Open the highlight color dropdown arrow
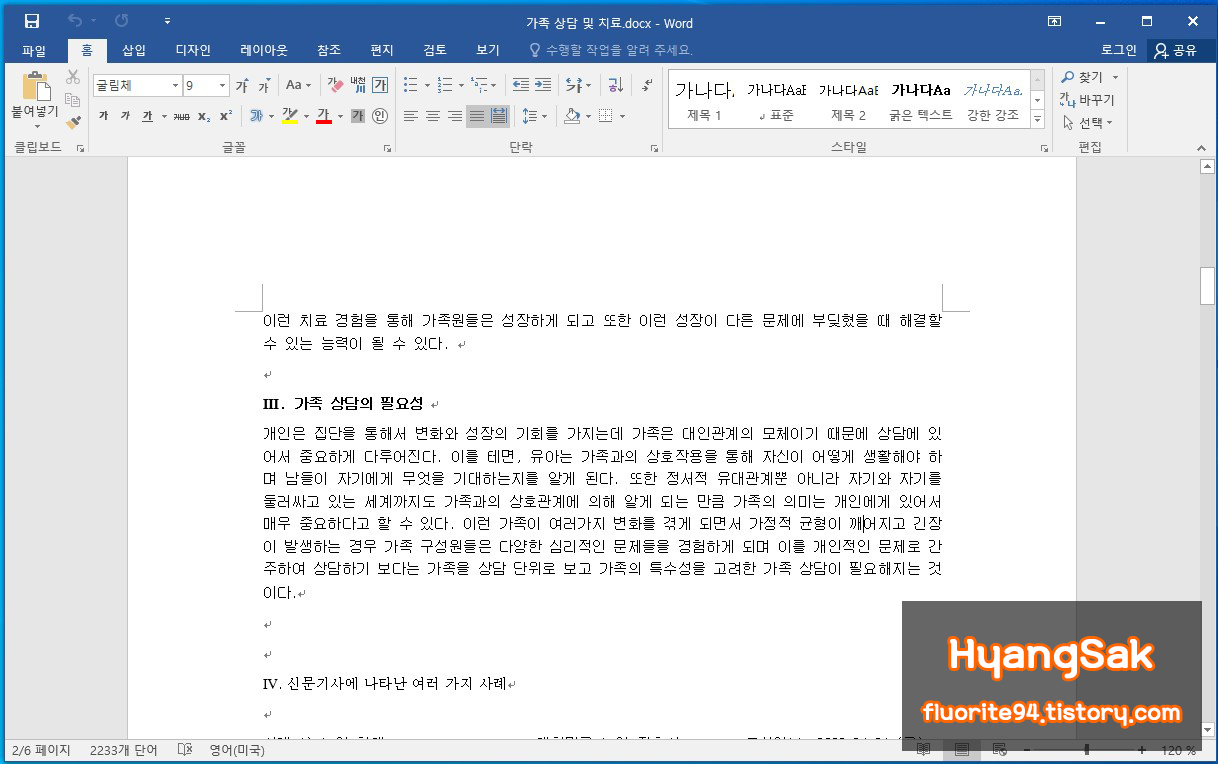Image resolution: width=1218 pixels, height=764 pixels. point(304,117)
